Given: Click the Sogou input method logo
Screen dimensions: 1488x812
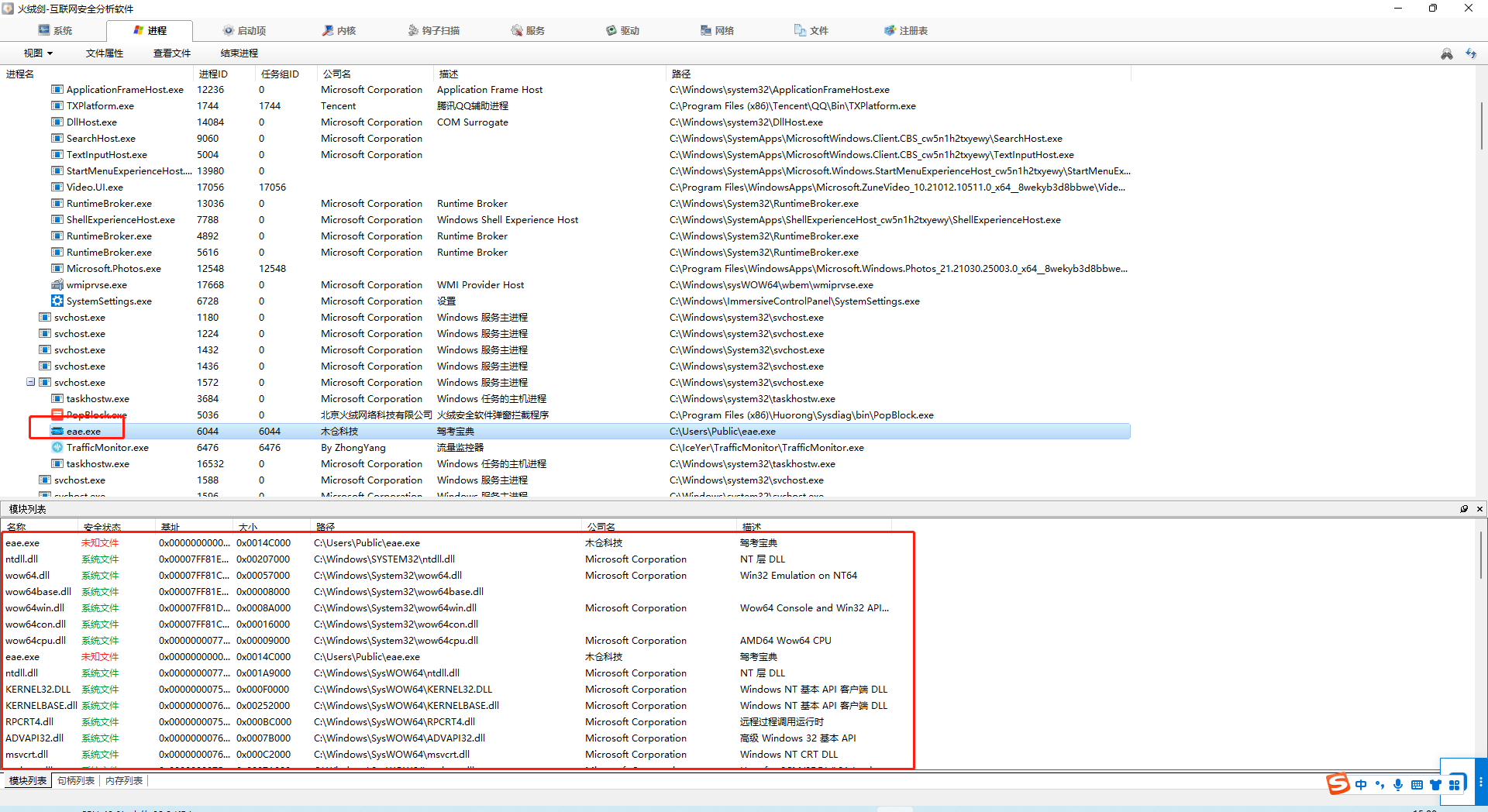Looking at the screenshot, I should click(1338, 784).
